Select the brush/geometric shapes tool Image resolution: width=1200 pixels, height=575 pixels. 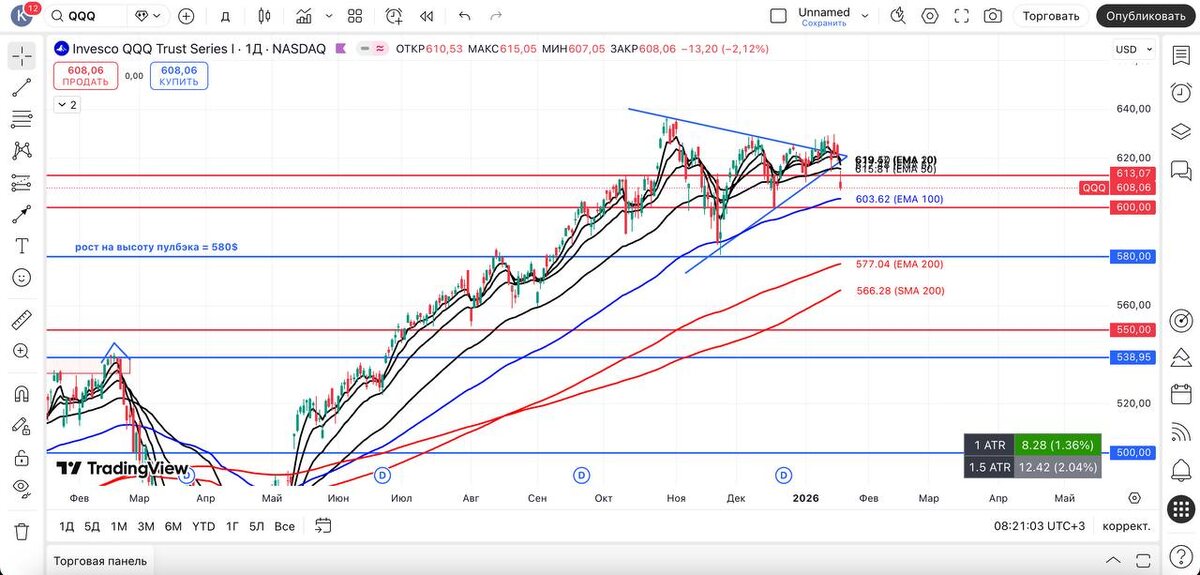21,214
